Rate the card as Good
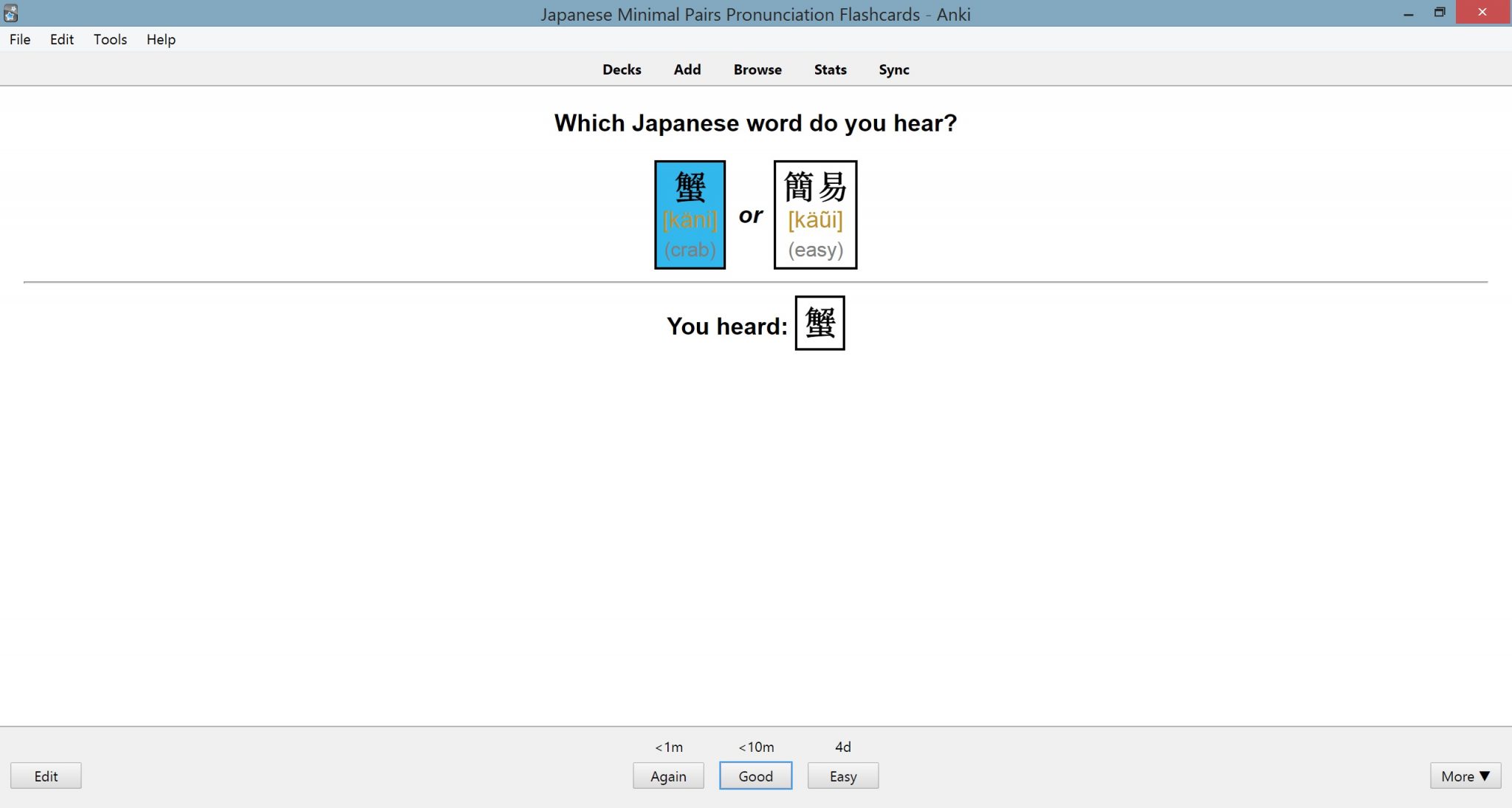Image resolution: width=1512 pixels, height=808 pixels. pos(755,776)
